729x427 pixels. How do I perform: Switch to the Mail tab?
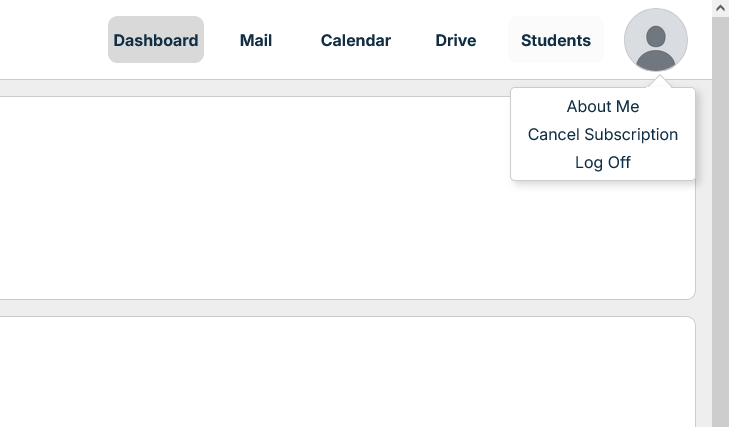pos(256,40)
